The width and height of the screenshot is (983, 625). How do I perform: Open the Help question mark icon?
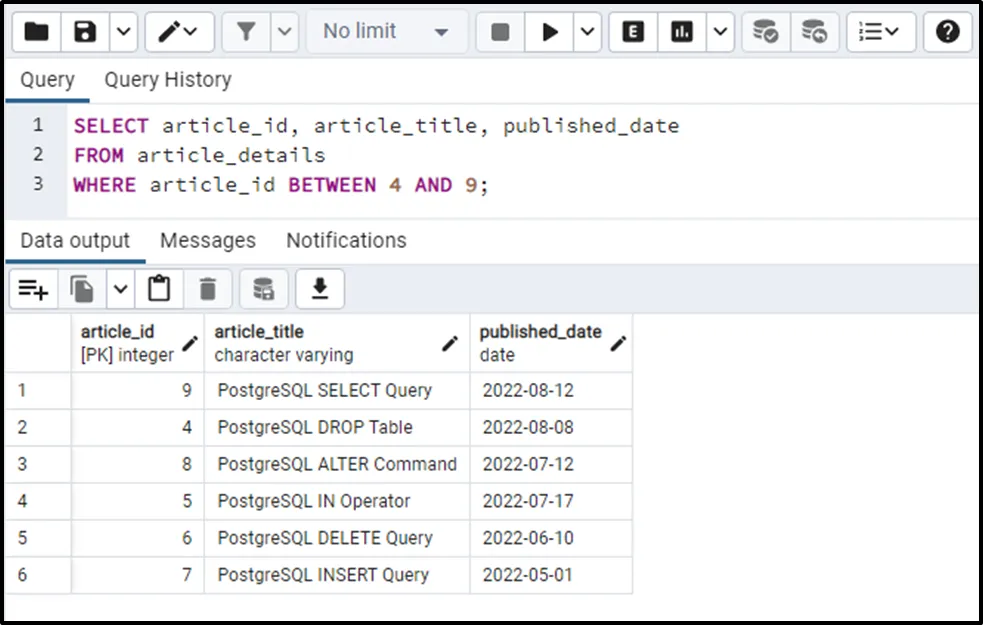pyautogui.click(x=947, y=32)
